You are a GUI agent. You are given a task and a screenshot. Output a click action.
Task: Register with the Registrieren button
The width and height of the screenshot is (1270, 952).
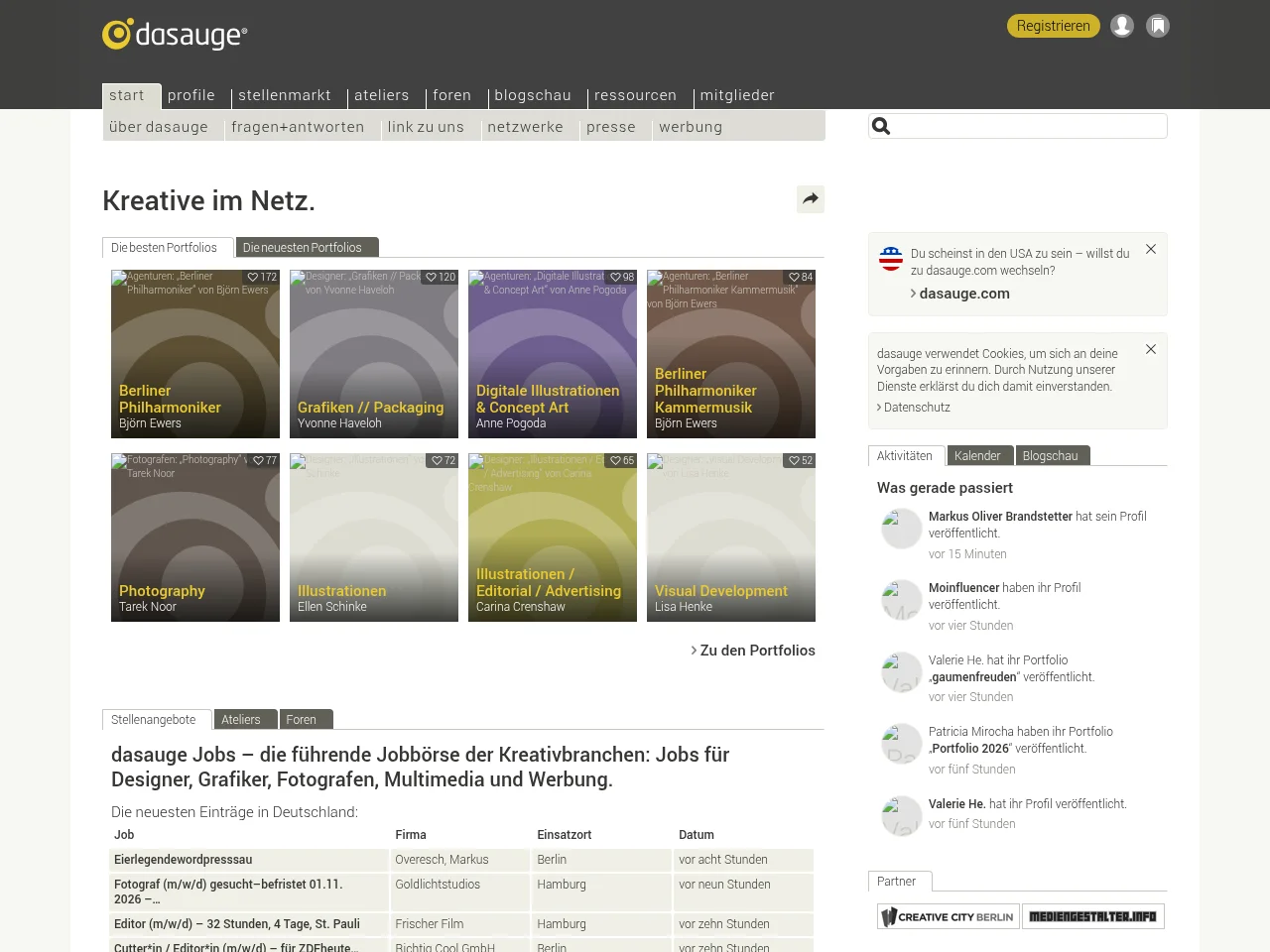[x=1054, y=26]
